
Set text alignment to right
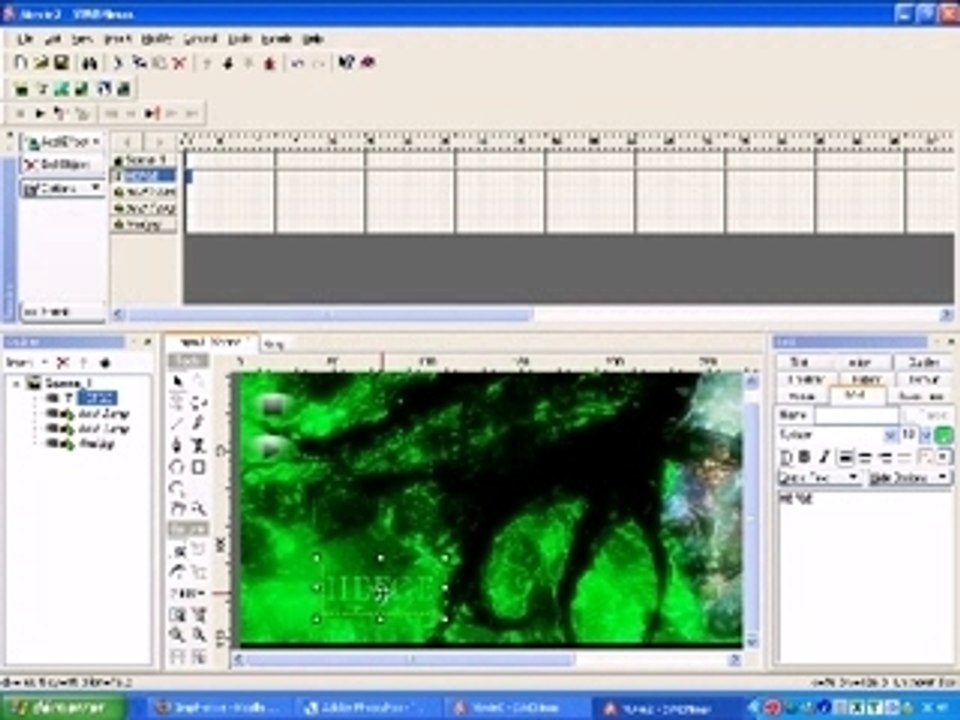point(885,457)
